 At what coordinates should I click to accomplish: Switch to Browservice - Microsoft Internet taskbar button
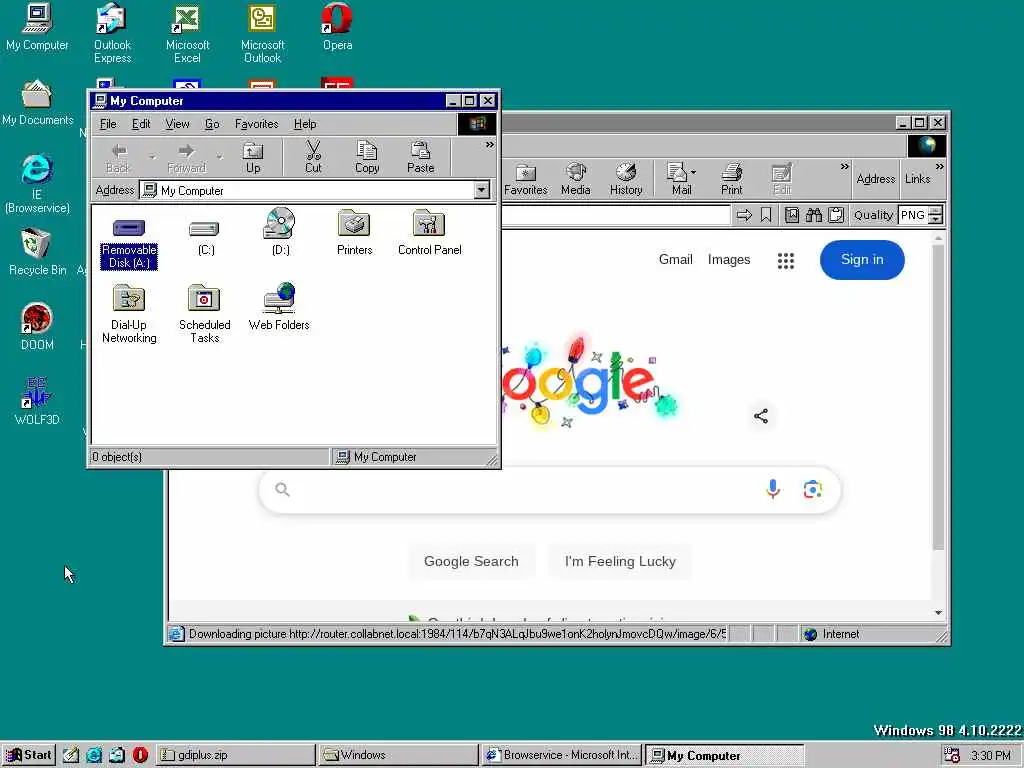[x=562, y=755]
